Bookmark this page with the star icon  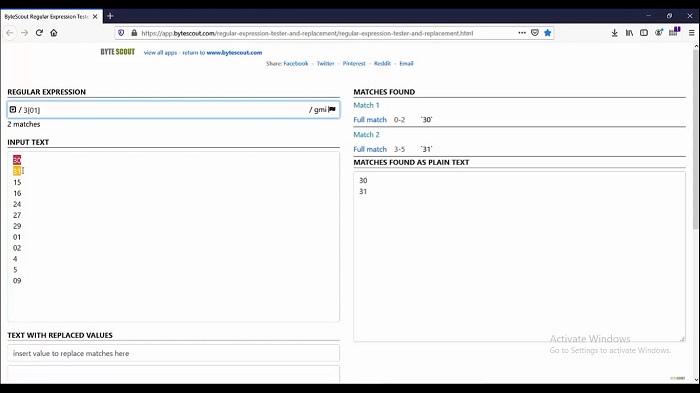click(x=547, y=33)
